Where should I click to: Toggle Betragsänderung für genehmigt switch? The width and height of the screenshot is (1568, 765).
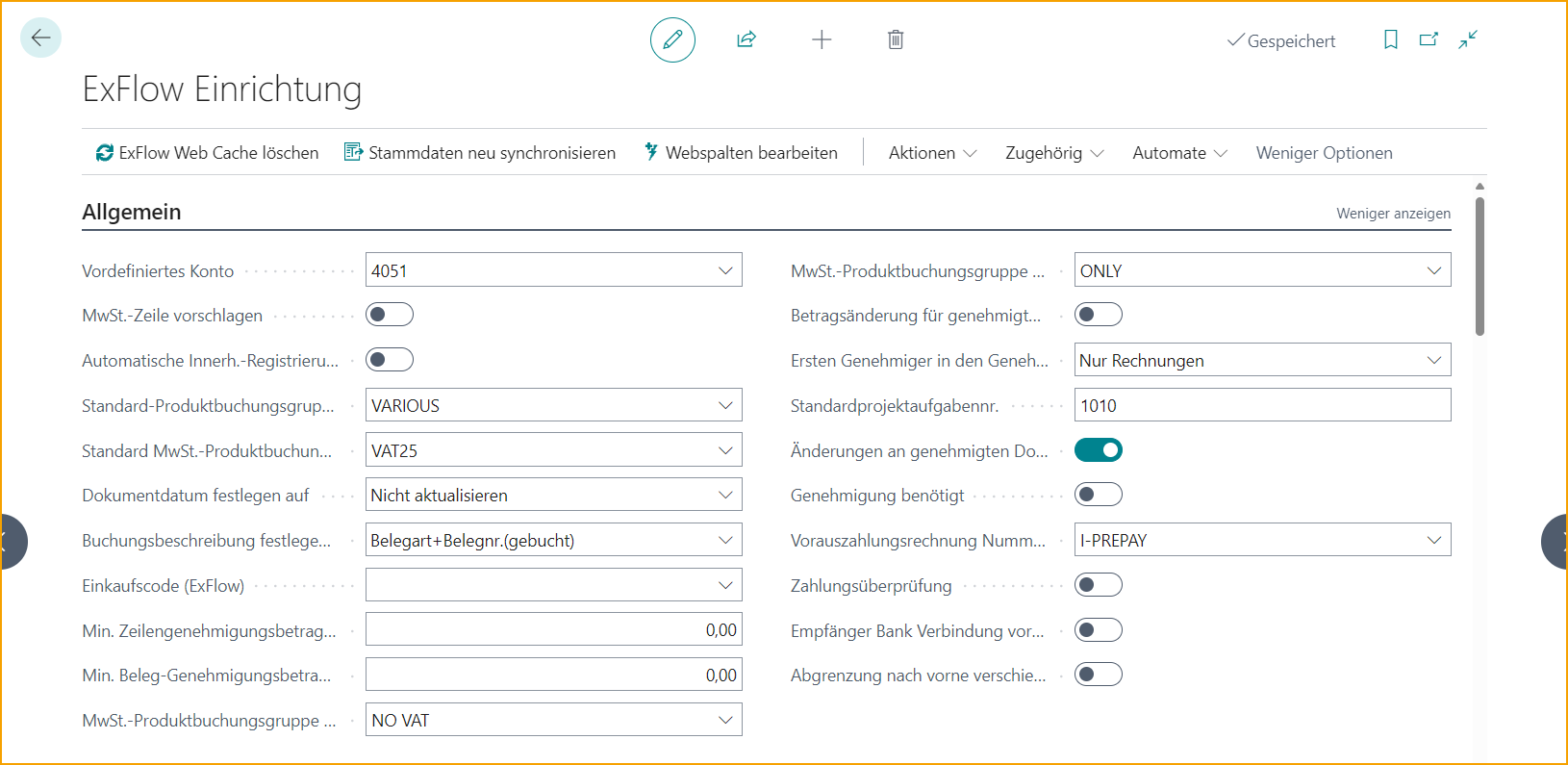tap(1099, 315)
